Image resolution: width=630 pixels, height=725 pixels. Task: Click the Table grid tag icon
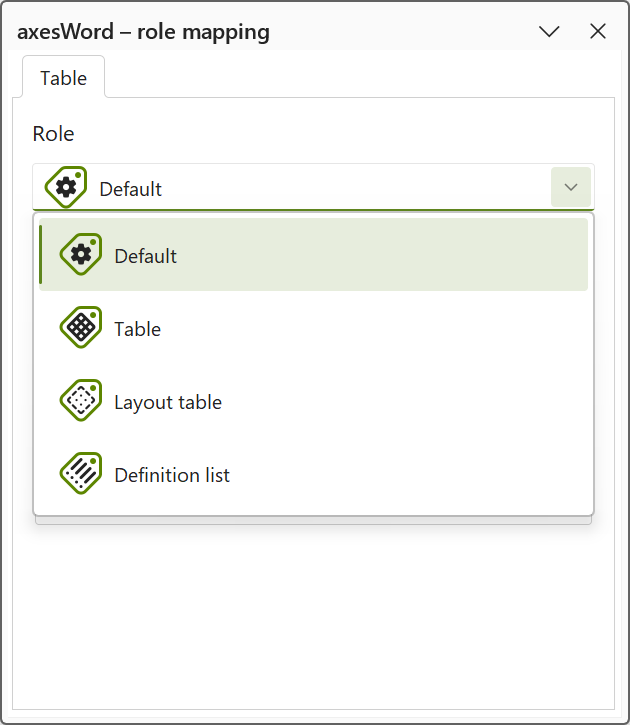coord(81,327)
